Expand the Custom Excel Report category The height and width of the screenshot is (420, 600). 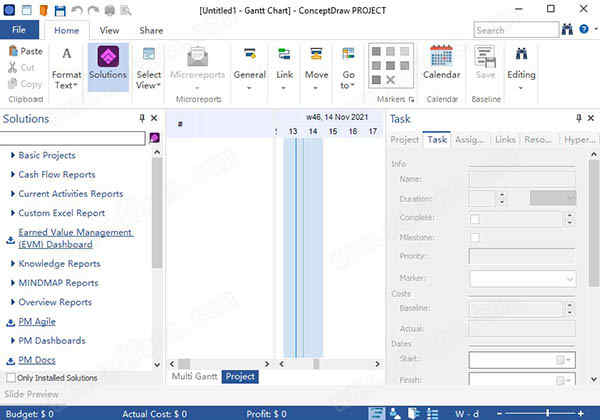(x=13, y=213)
